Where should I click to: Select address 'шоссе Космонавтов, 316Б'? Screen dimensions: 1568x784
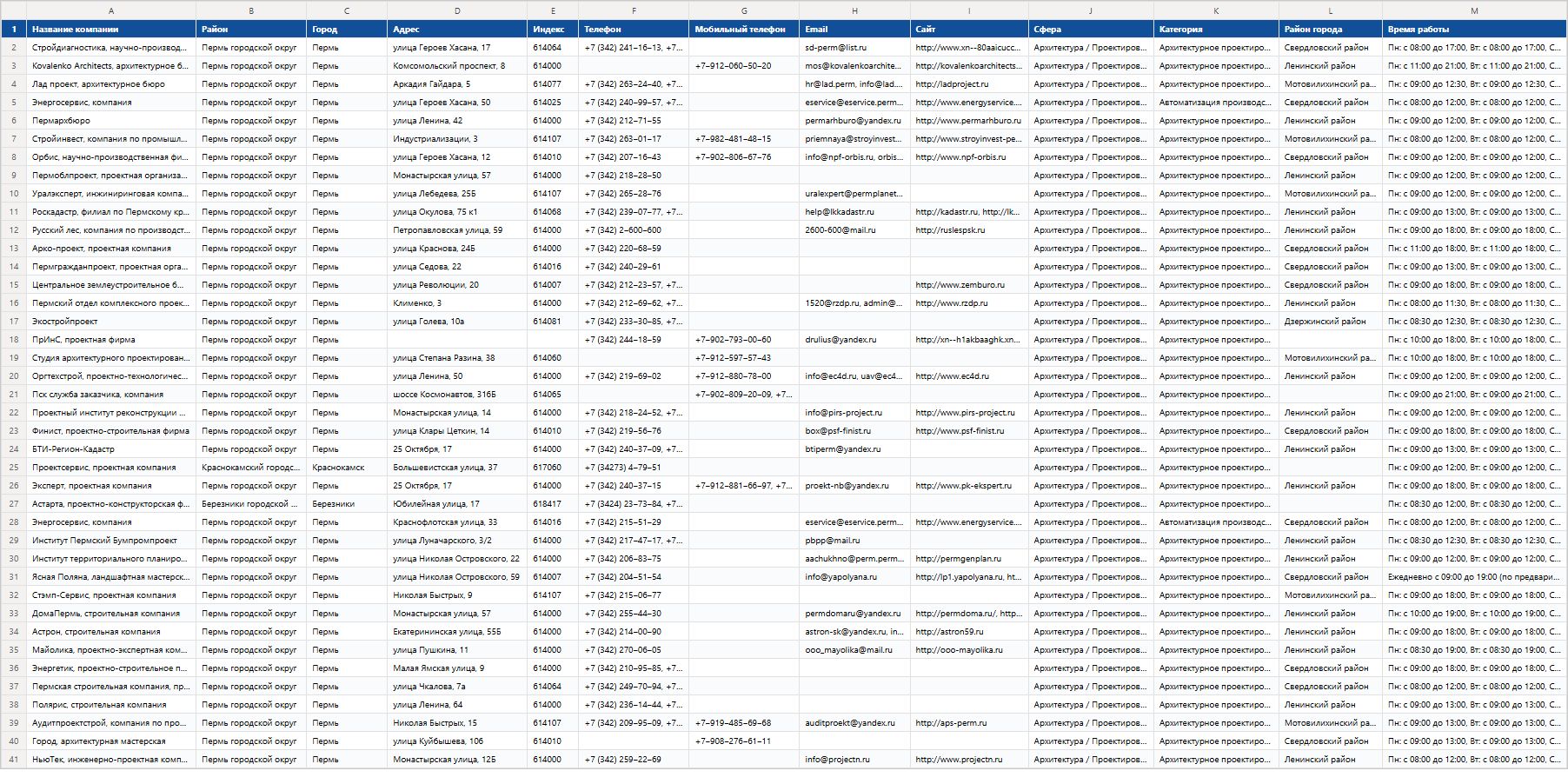pyautogui.click(x=457, y=394)
